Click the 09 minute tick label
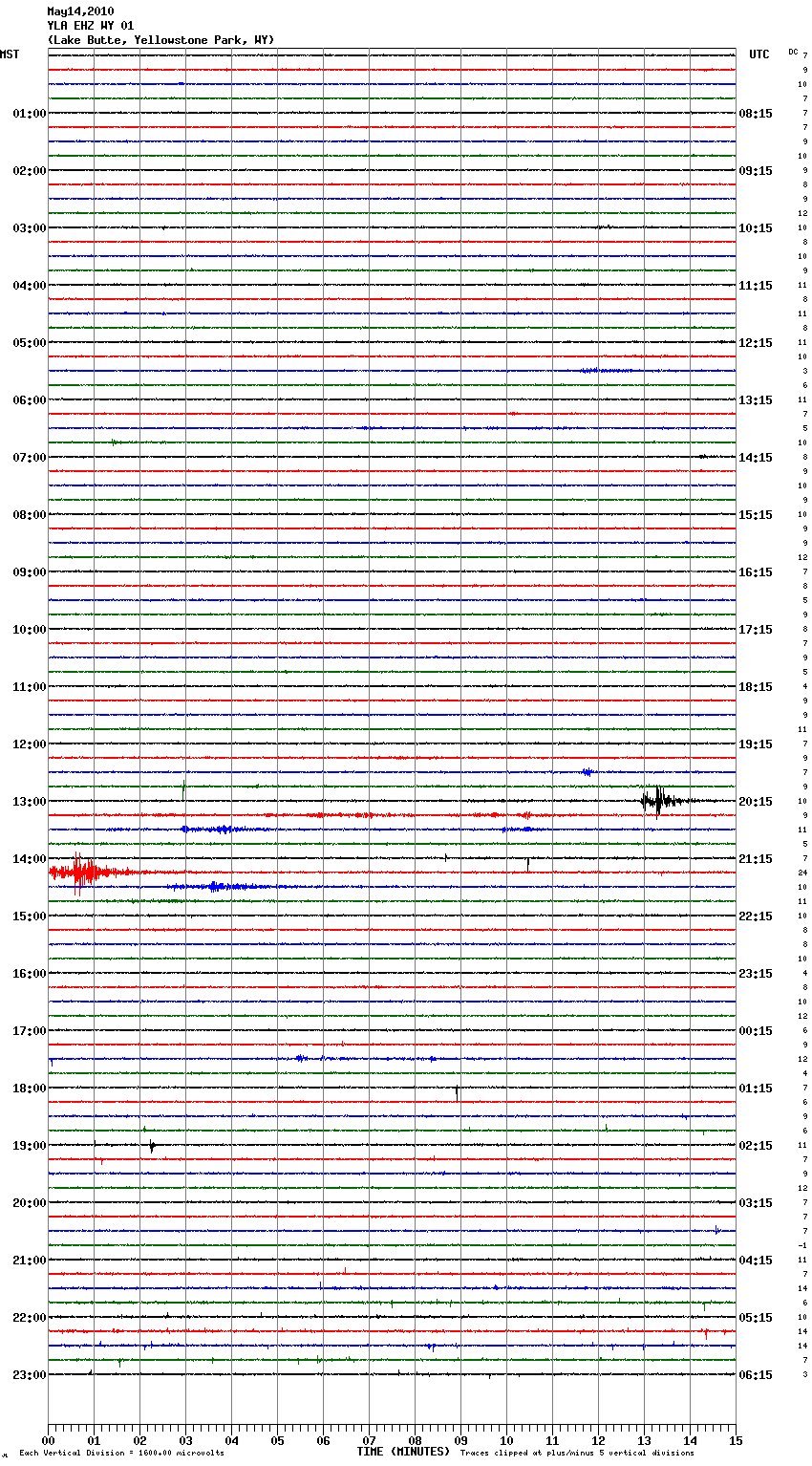Viewport: 812px width, 1466px height. click(x=460, y=1440)
